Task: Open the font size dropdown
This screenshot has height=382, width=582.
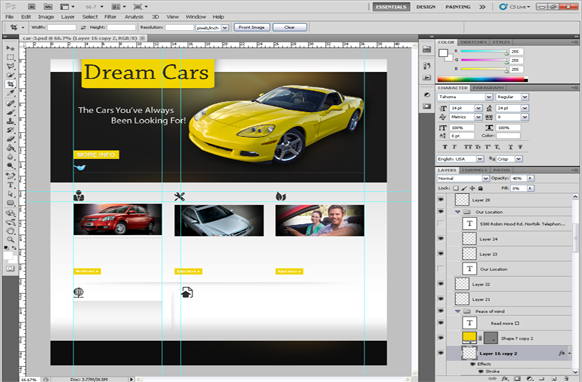Action: coord(478,108)
